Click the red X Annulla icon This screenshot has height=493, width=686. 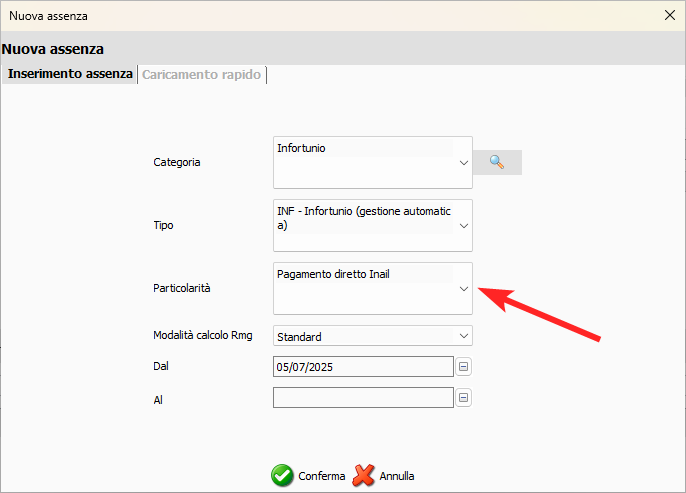365,476
